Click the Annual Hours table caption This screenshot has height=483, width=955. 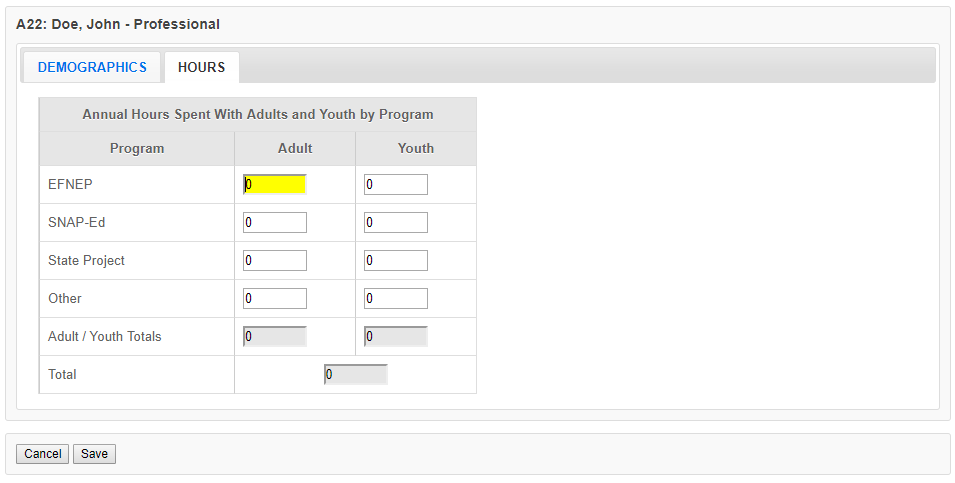(258, 114)
